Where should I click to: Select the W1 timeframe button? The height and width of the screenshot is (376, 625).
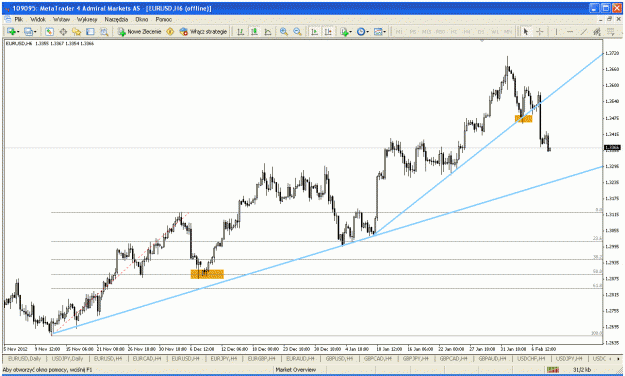click(x=495, y=31)
